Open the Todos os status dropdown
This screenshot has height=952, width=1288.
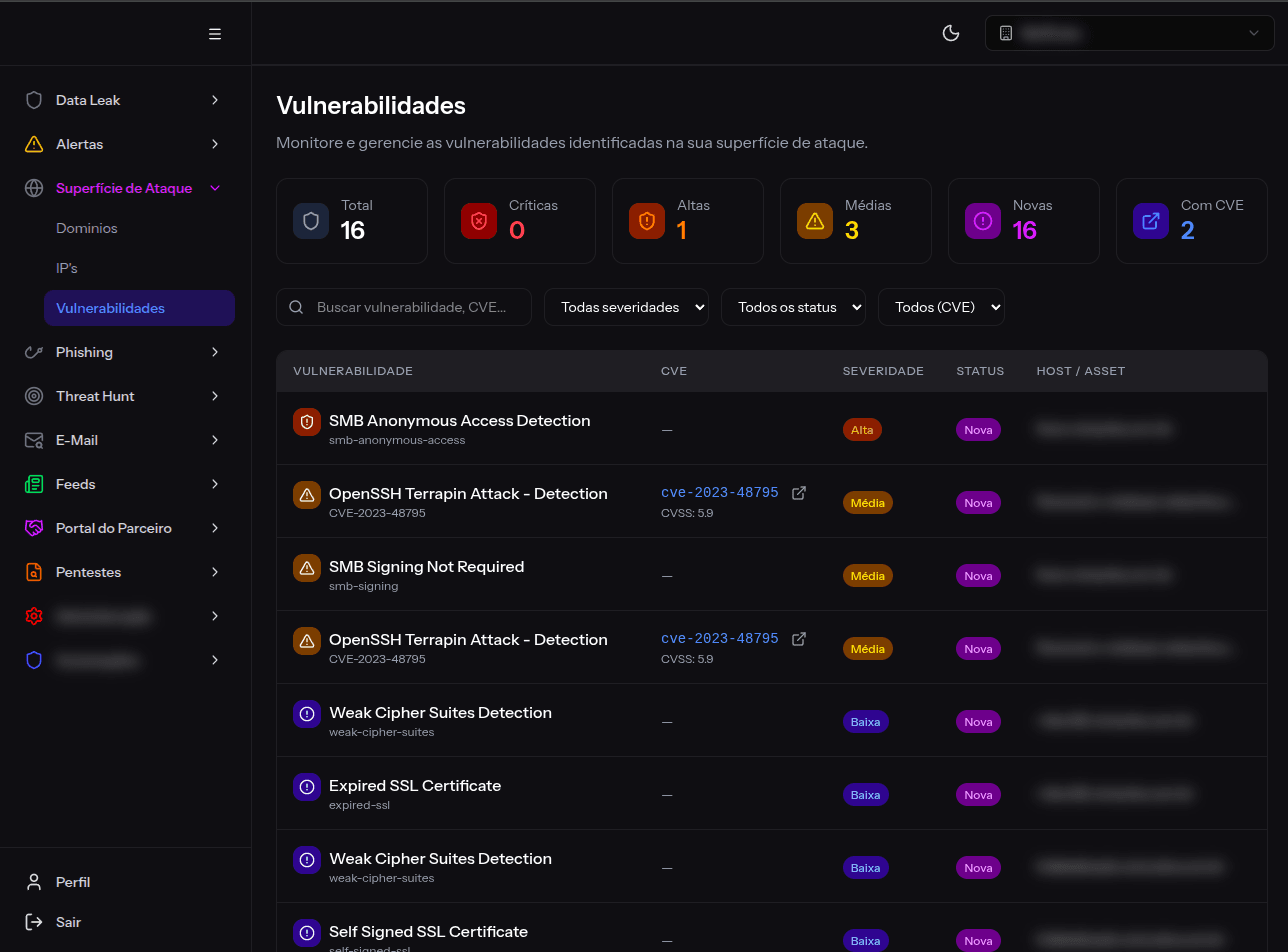point(793,307)
